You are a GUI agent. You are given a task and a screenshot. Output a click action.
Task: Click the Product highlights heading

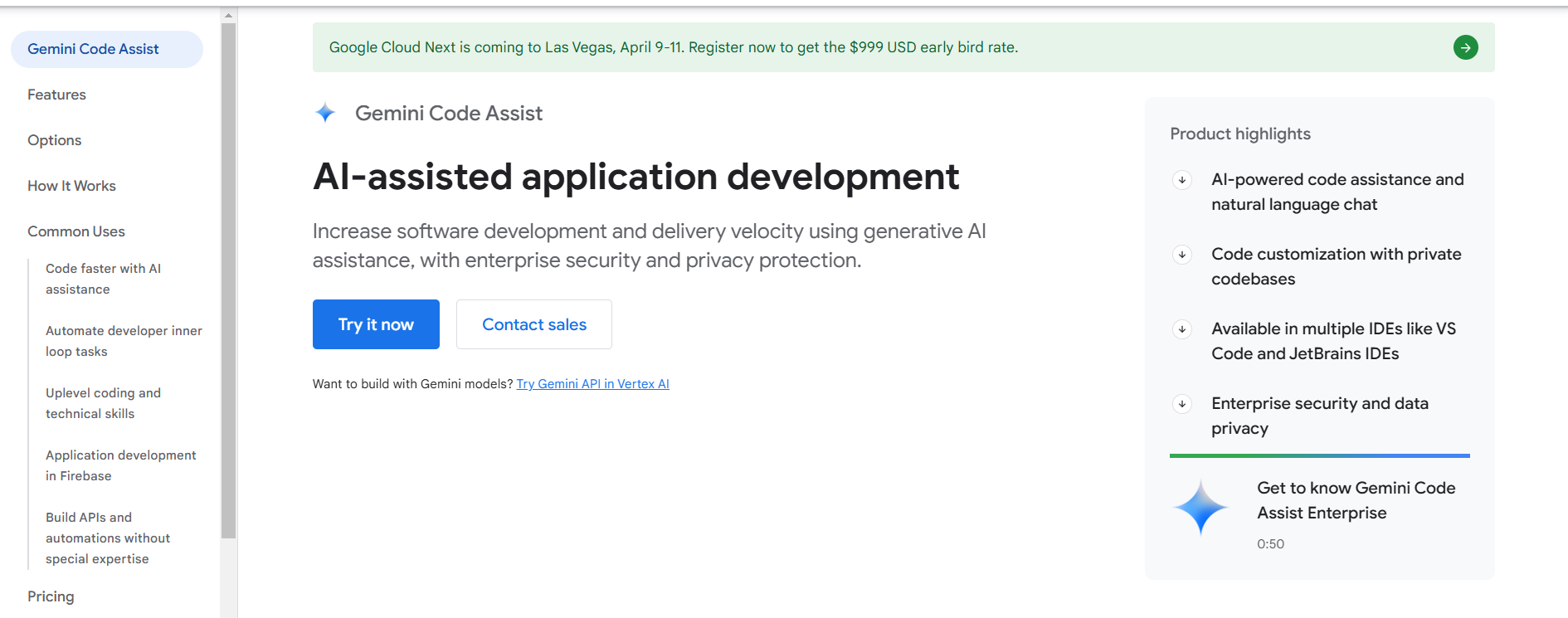tap(1240, 134)
